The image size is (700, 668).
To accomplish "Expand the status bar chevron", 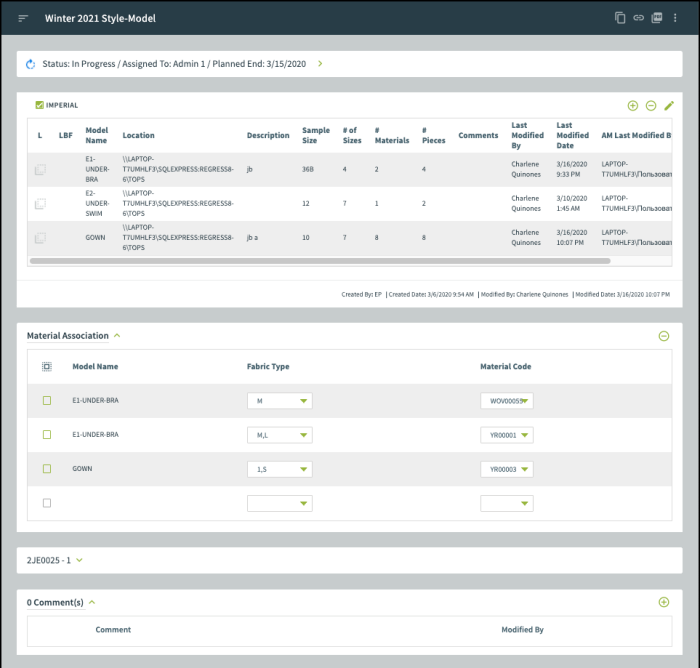I will pos(320,64).
